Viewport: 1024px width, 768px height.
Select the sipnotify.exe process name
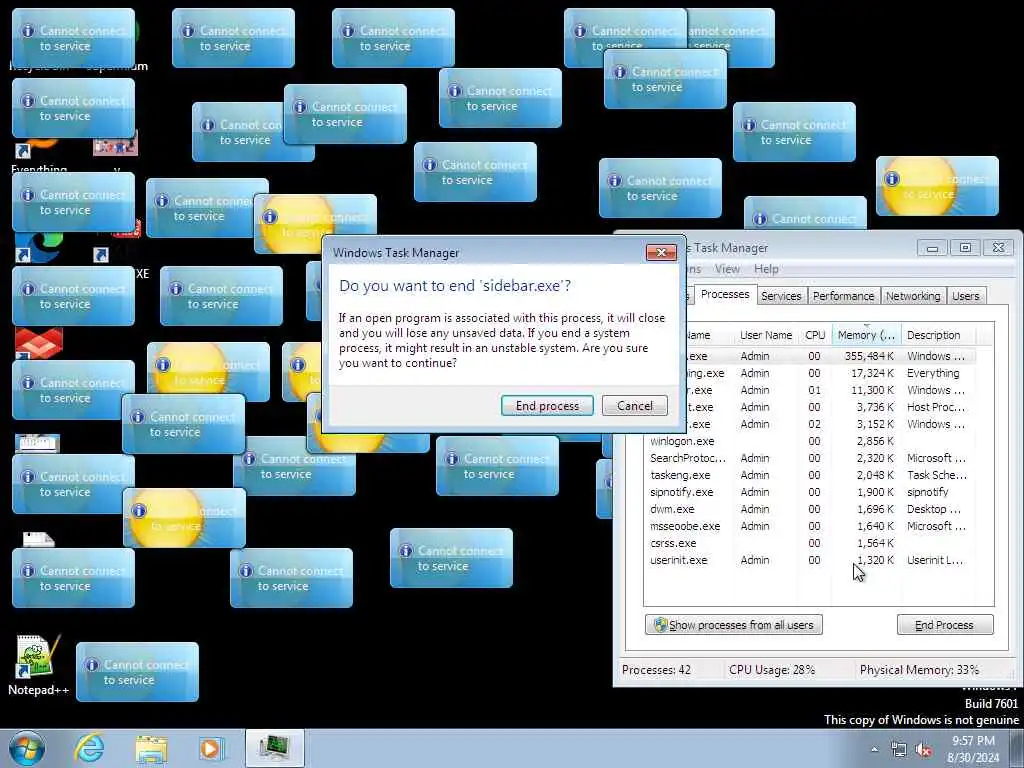[681, 492]
